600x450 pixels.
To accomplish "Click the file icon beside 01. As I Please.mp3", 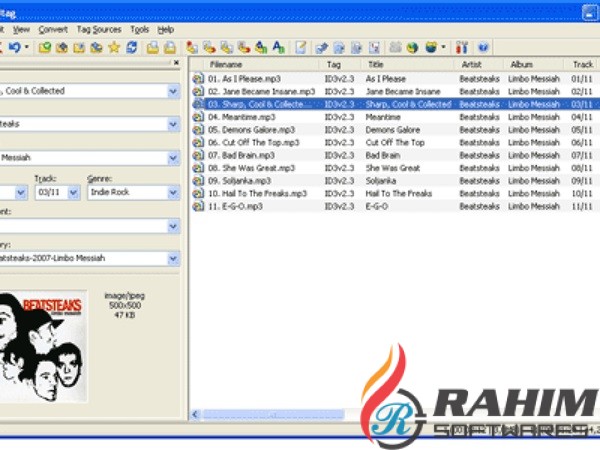I will tap(198, 78).
